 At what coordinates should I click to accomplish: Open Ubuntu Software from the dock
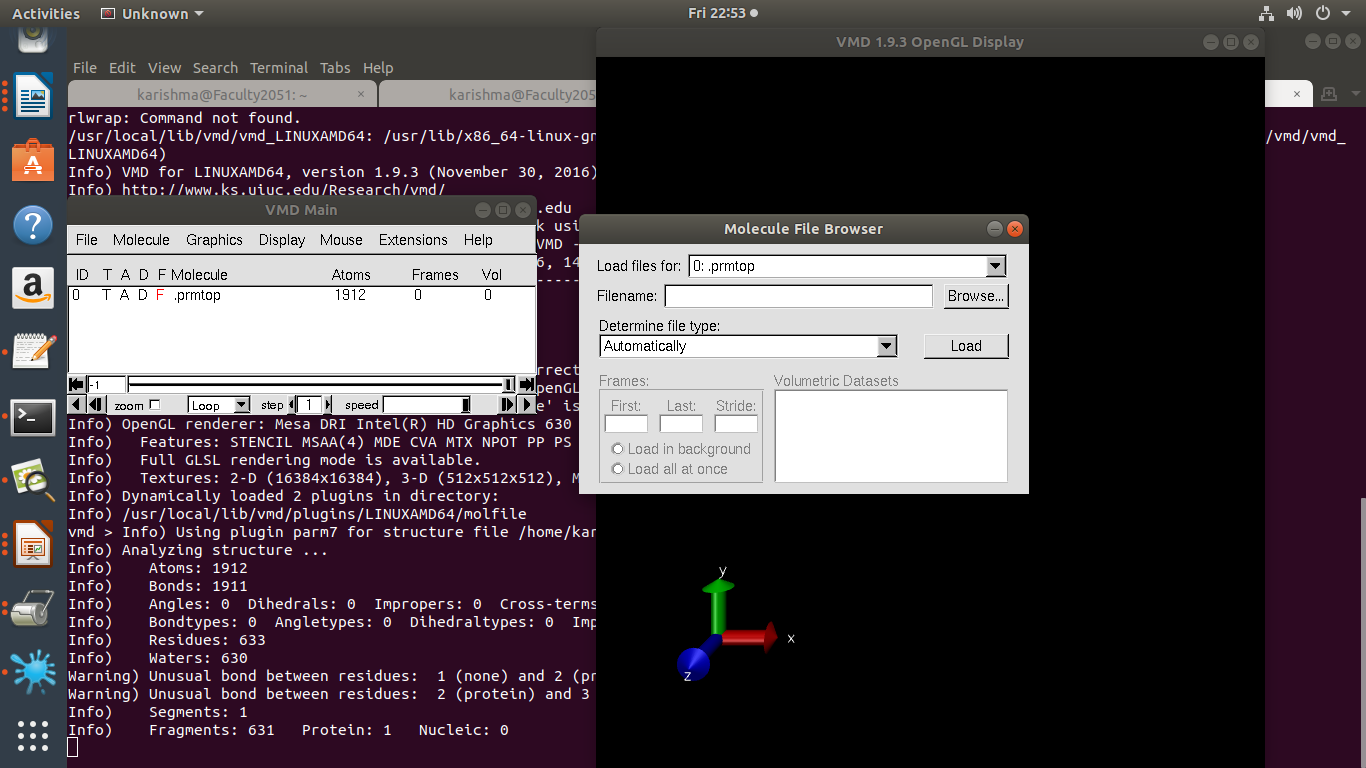(x=33, y=161)
